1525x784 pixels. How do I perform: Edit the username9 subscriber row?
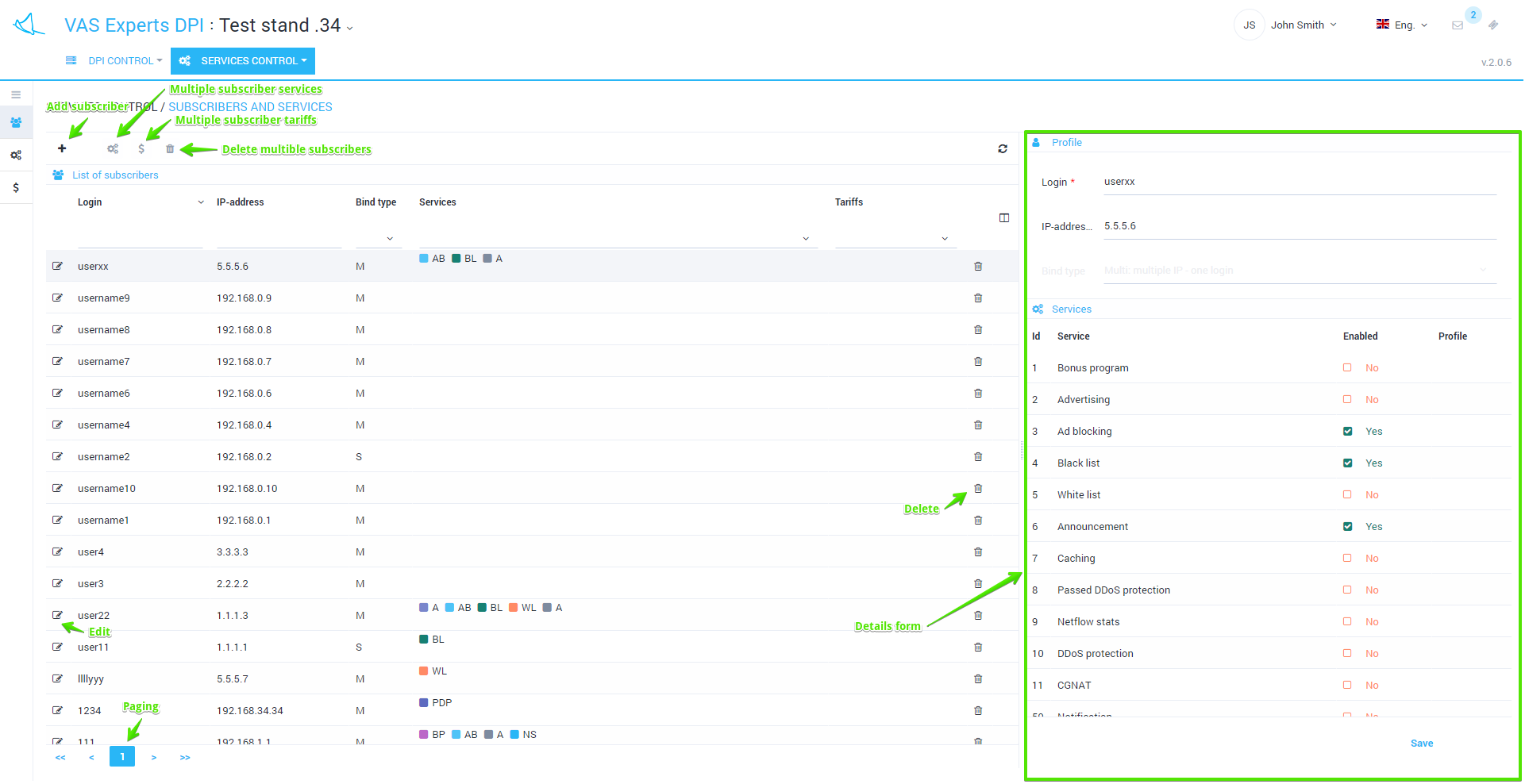pos(57,298)
